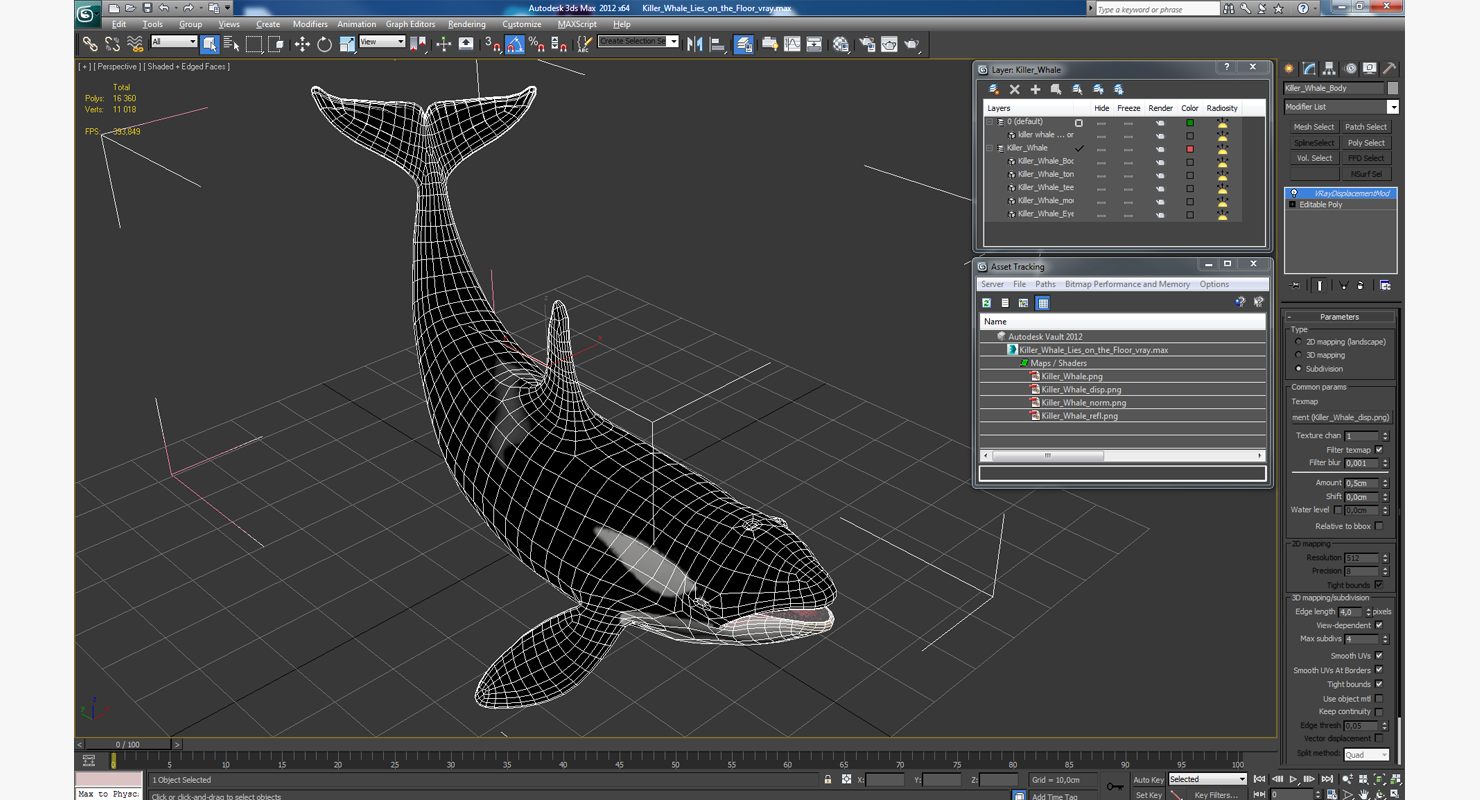The height and width of the screenshot is (800, 1480).
Task: Open the Rendering menu
Action: [x=467, y=24]
